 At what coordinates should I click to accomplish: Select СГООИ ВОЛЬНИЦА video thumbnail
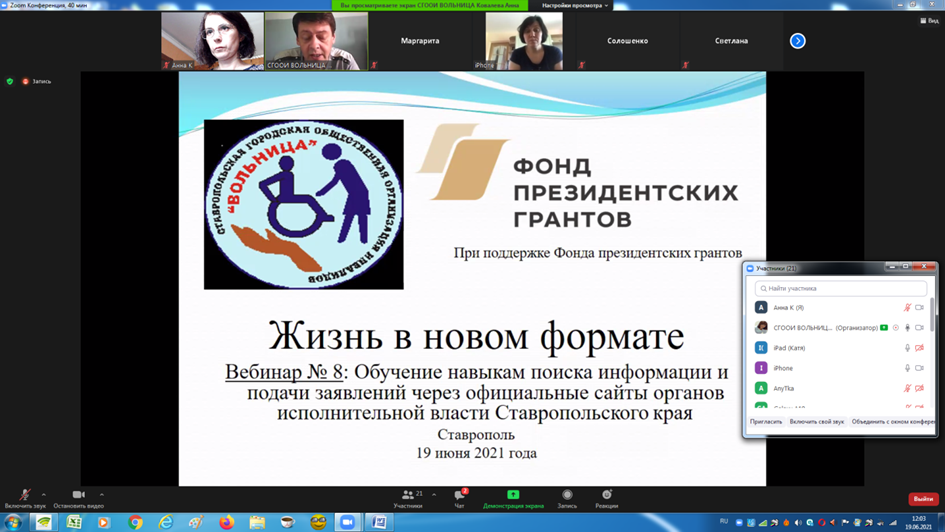tap(316, 41)
